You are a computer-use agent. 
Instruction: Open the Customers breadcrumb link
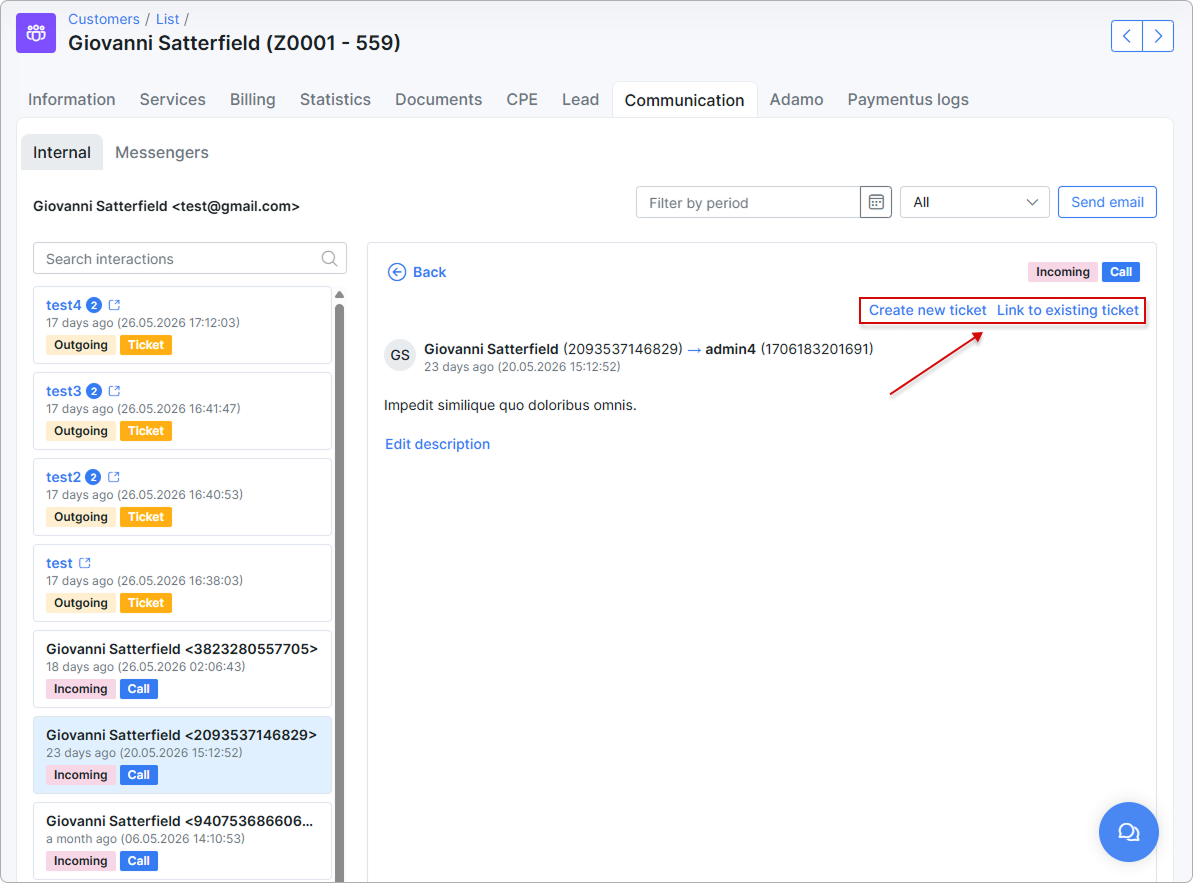(x=103, y=19)
